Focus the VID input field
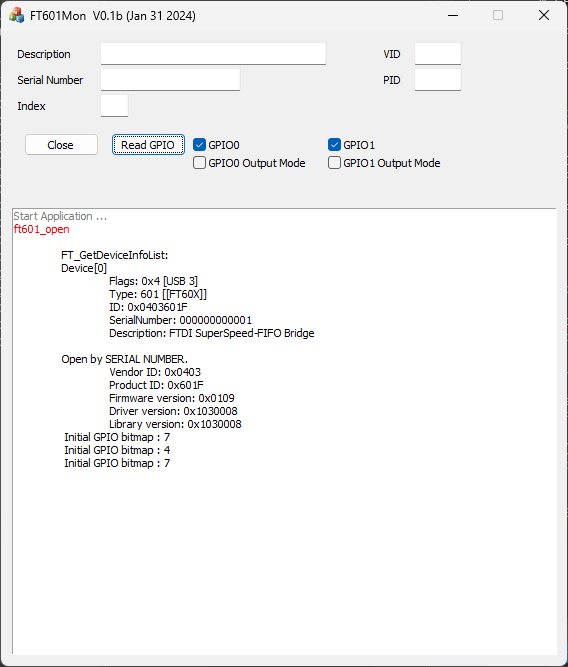The image size is (568, 667). click(438, 54)
